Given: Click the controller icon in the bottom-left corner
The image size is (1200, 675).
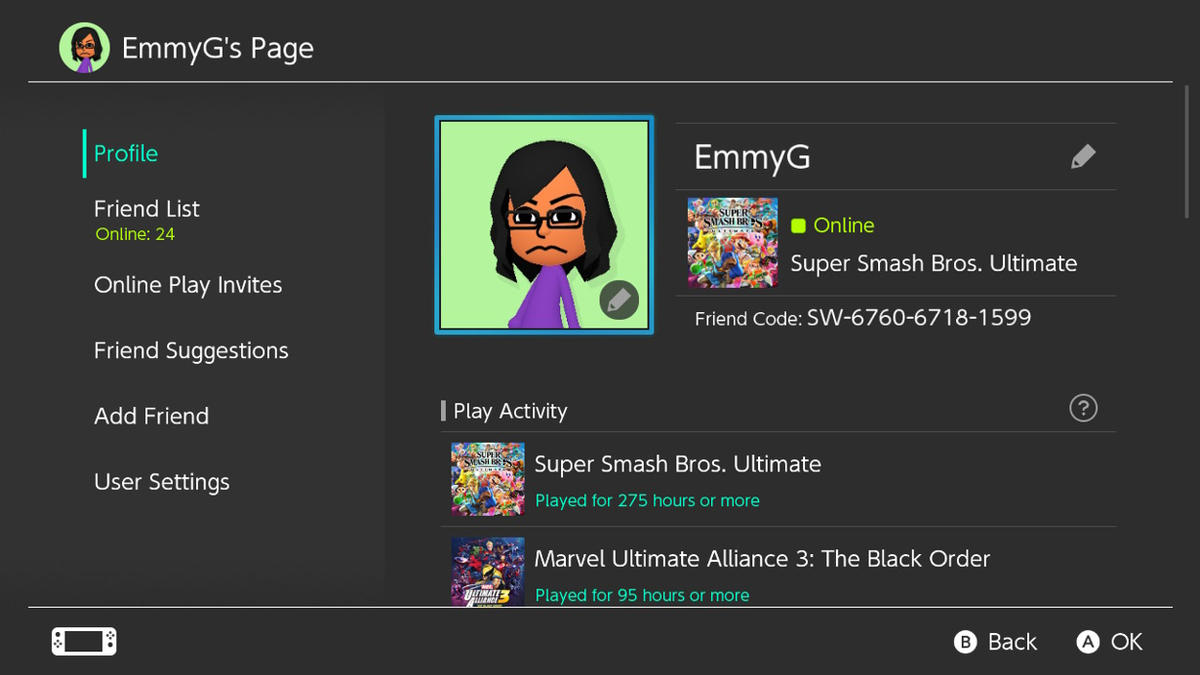Looking at the screenshot, I should 84,641.
